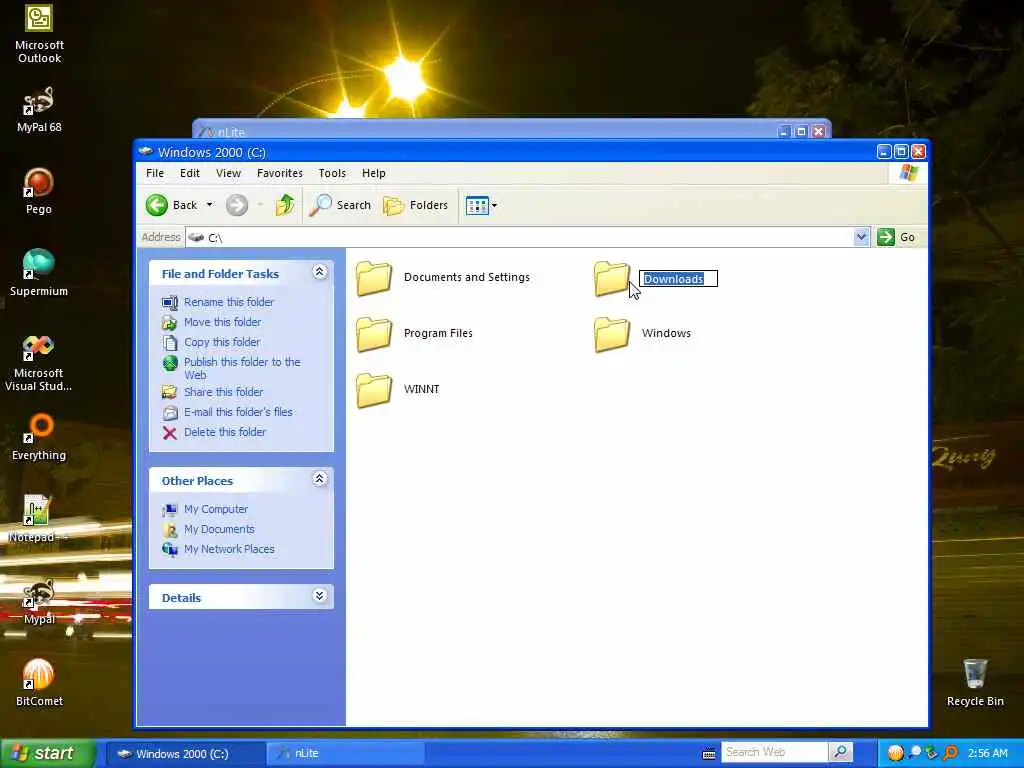Image resolution: width=1024 pixels, height=768 pixels.
Task: Open the Views dropdown arrow
Action: point(494,206)
